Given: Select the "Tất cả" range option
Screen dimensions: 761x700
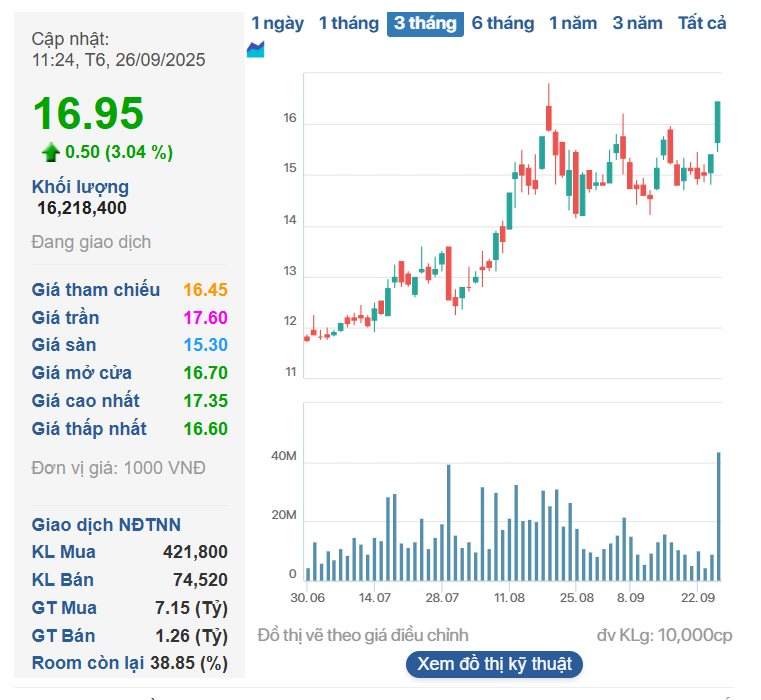Looking at the screenshot, I should coord(702,23).
